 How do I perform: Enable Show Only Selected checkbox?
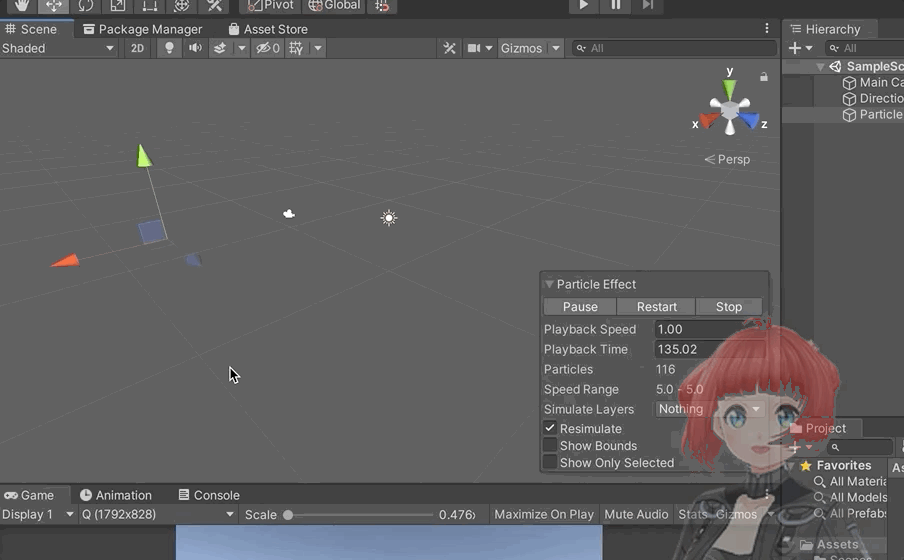click(x=549, y=462)
